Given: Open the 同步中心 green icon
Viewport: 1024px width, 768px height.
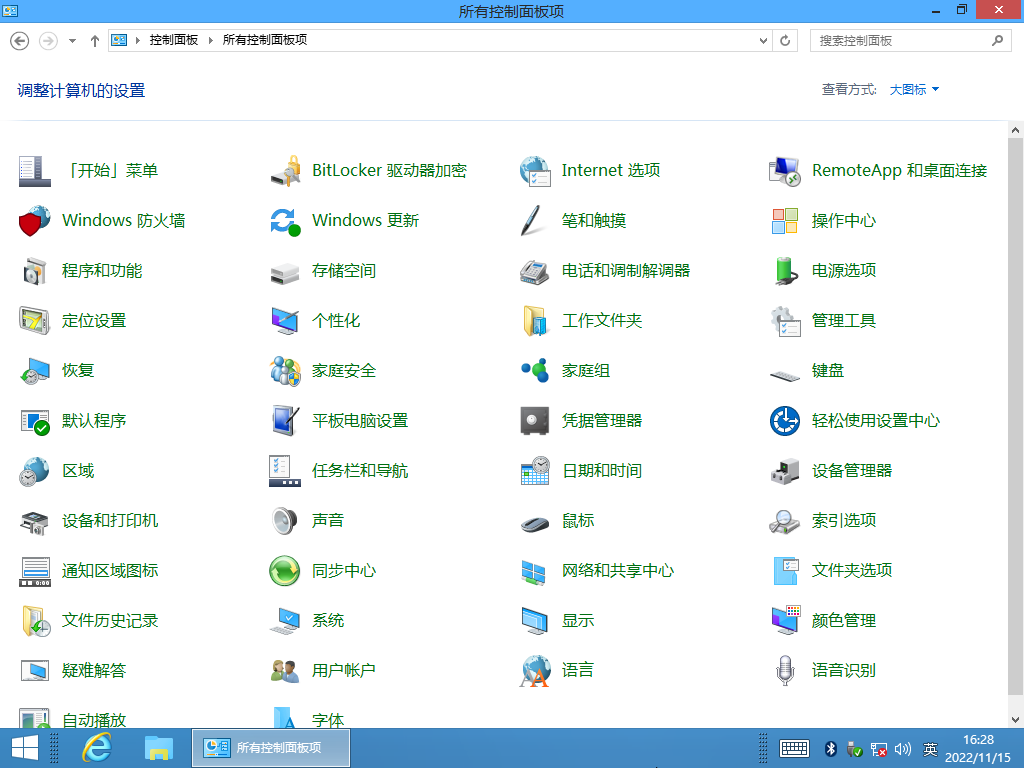Looking at the screenshot, I should pos(285,571).
